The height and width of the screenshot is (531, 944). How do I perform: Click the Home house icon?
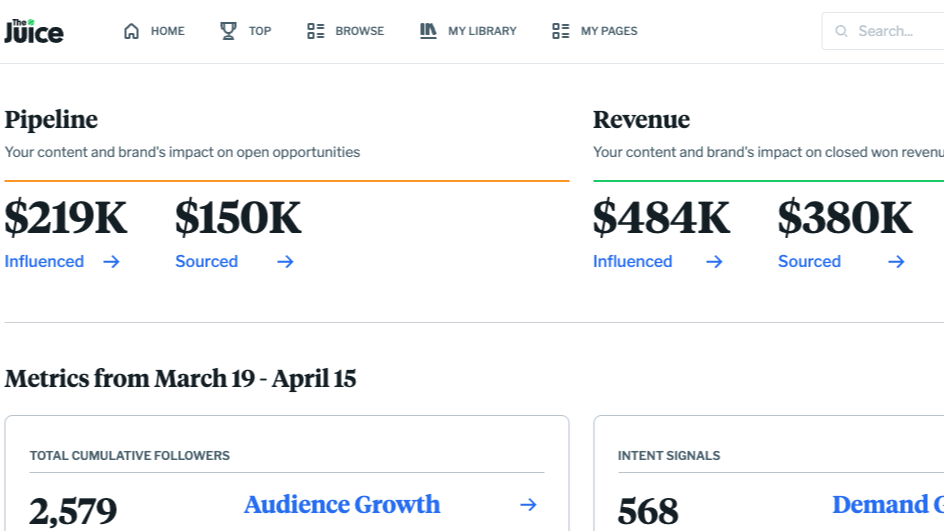[131, 31]
